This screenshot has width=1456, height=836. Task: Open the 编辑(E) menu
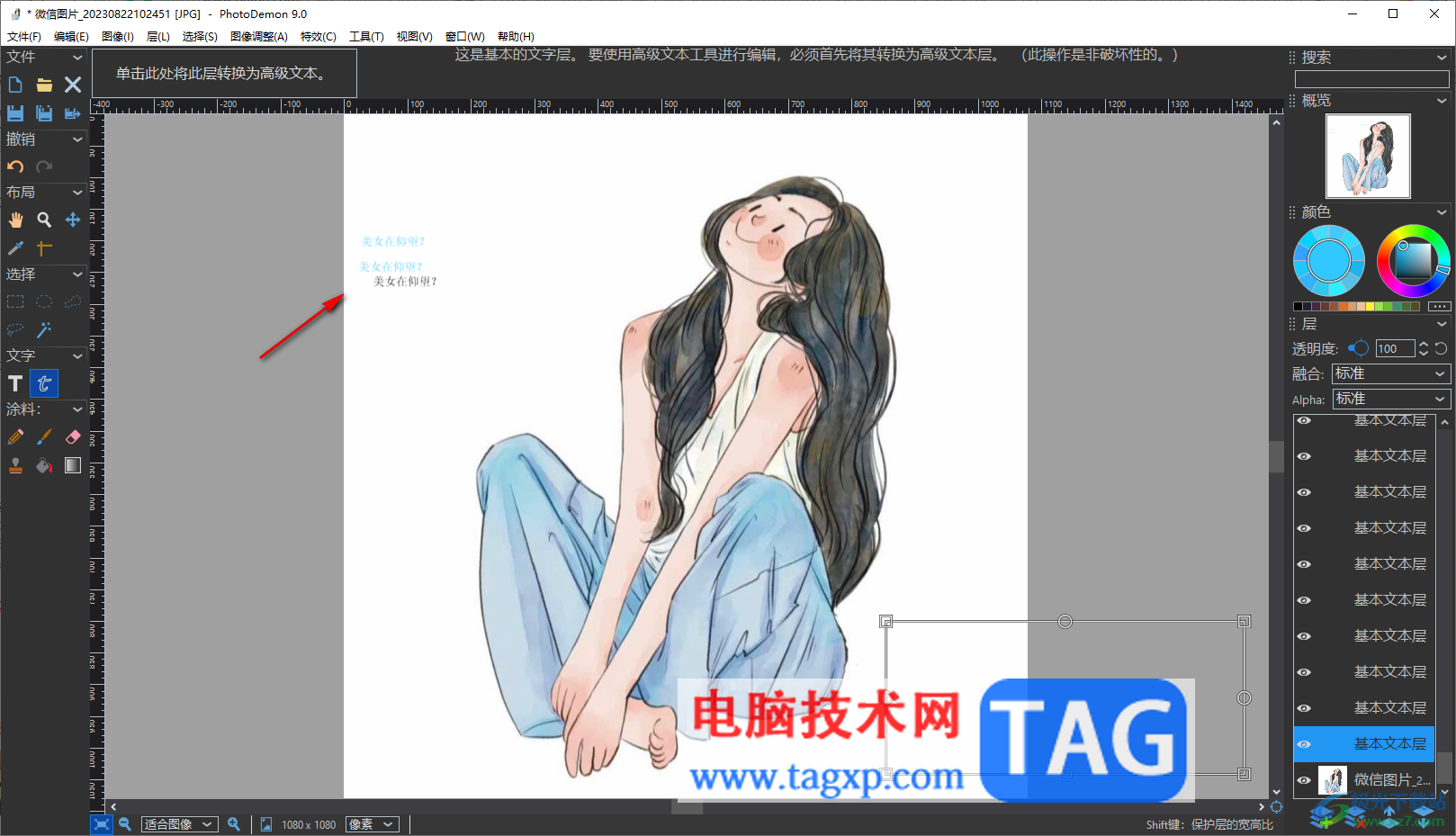click(x=71, y=37)
